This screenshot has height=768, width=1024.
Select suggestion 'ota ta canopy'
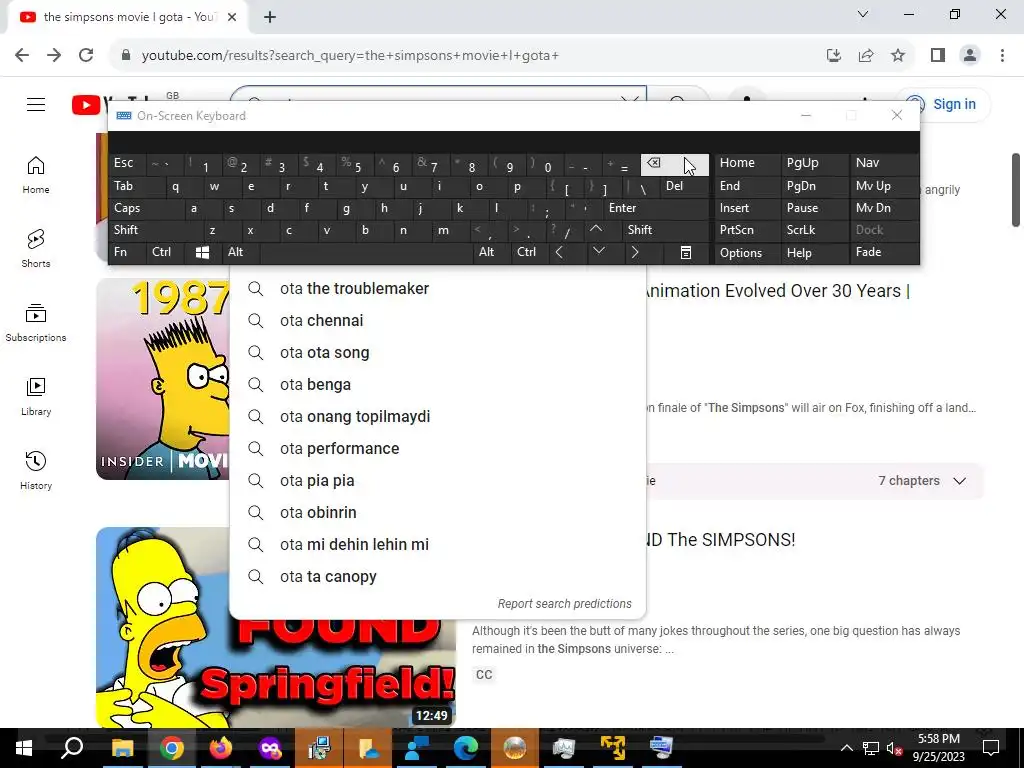(438, 577)
